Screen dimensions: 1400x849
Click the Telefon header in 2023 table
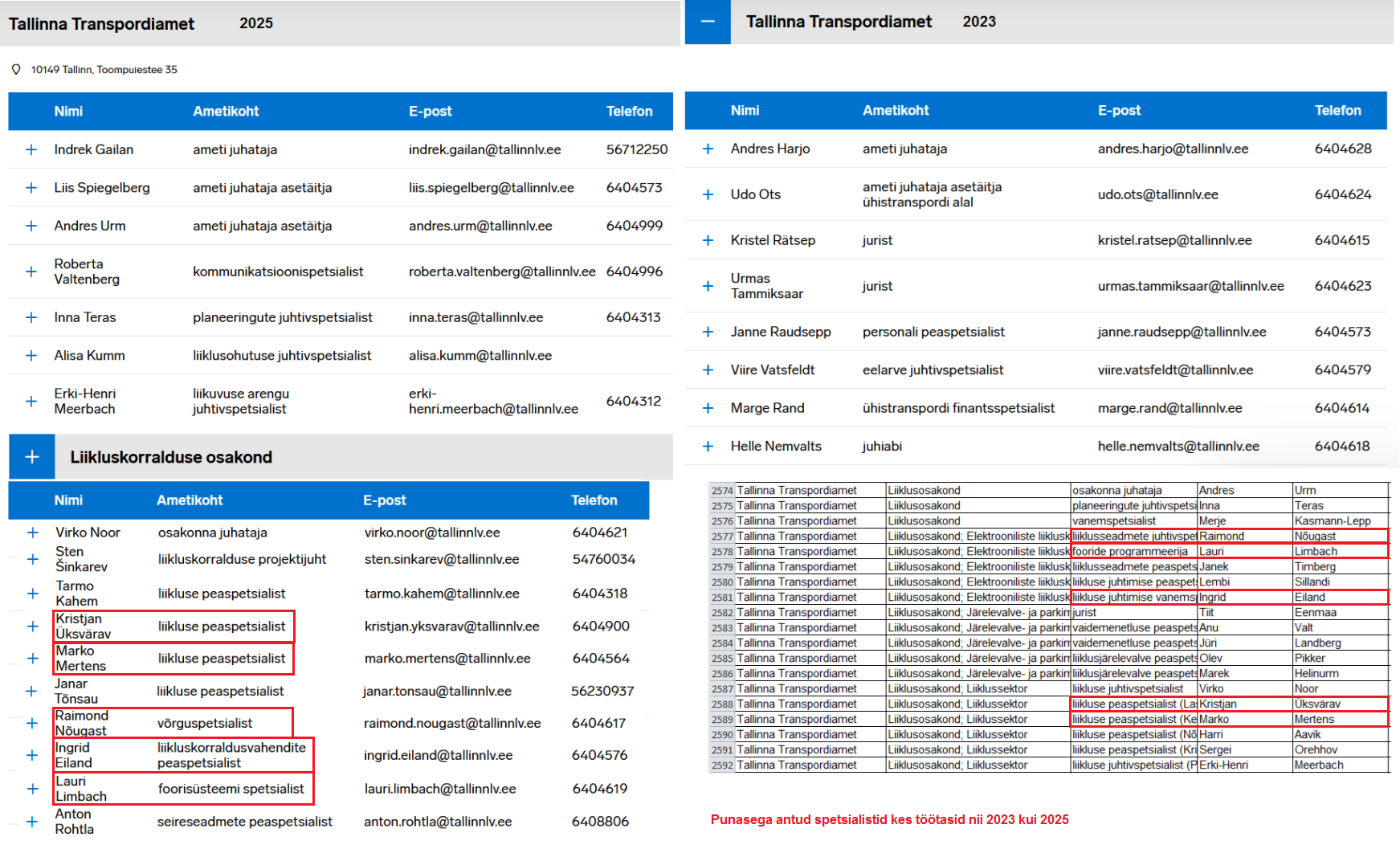[1337, 111]
